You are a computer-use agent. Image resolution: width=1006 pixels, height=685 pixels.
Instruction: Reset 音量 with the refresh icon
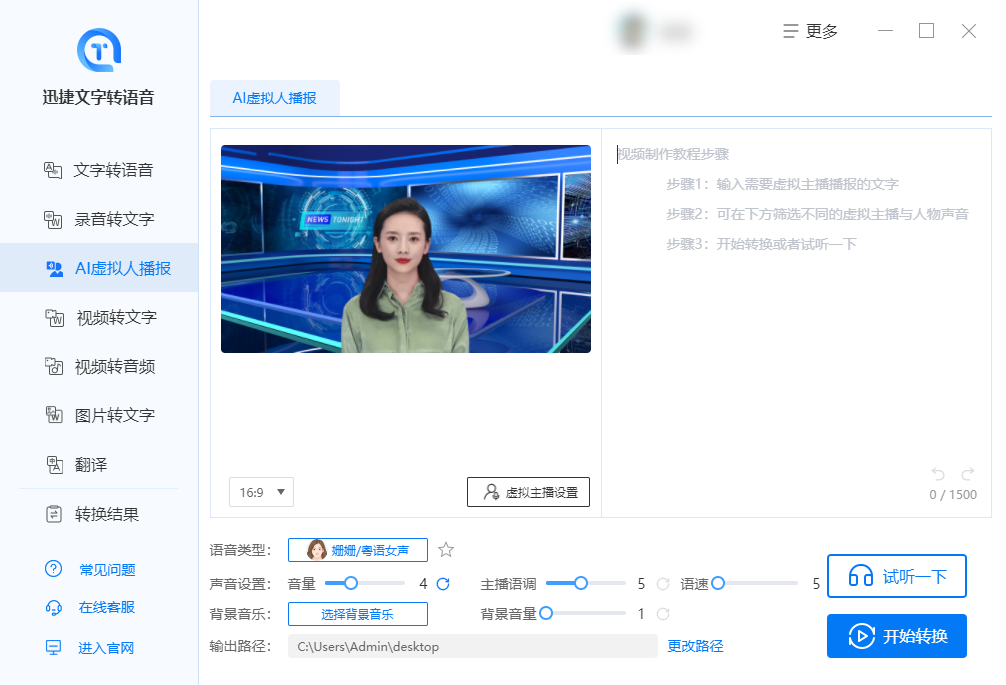(443, 584)
